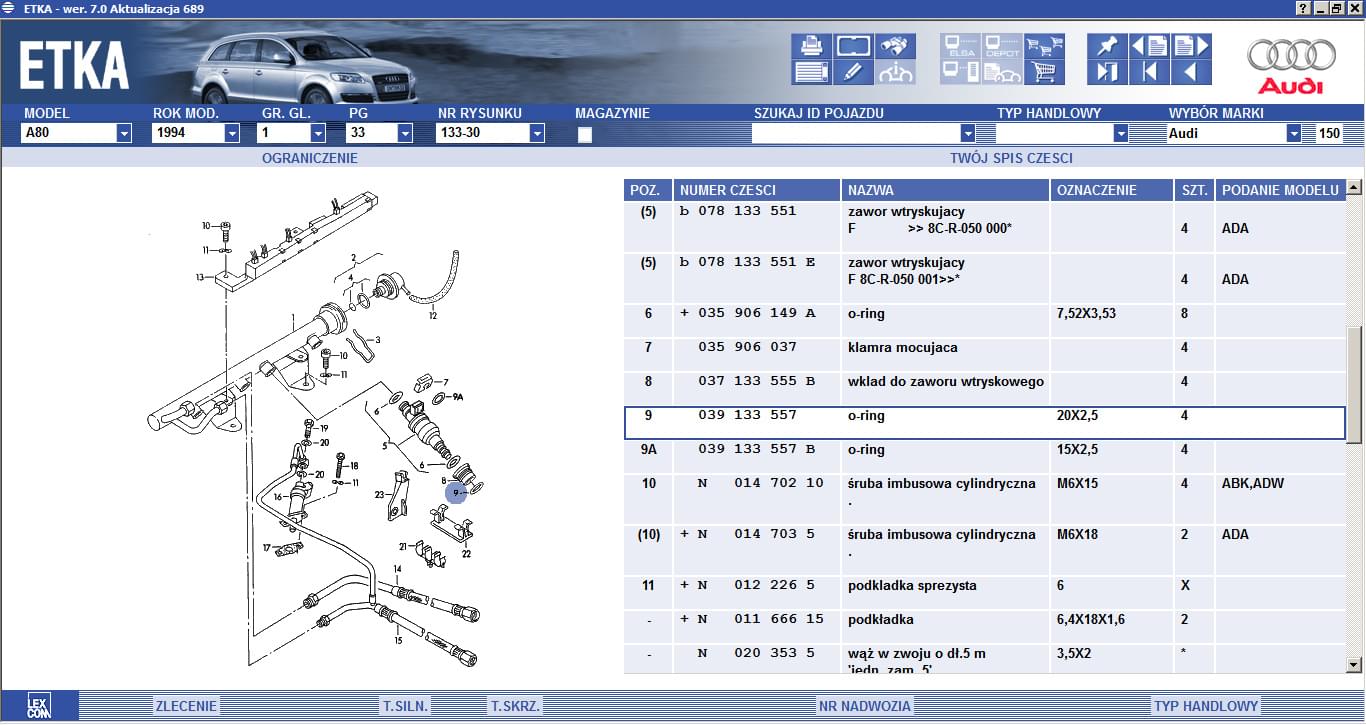Expand the PG dropdown showing 33
The height and width of the screenshot is (725, 1366).
[x=405, y=133]
